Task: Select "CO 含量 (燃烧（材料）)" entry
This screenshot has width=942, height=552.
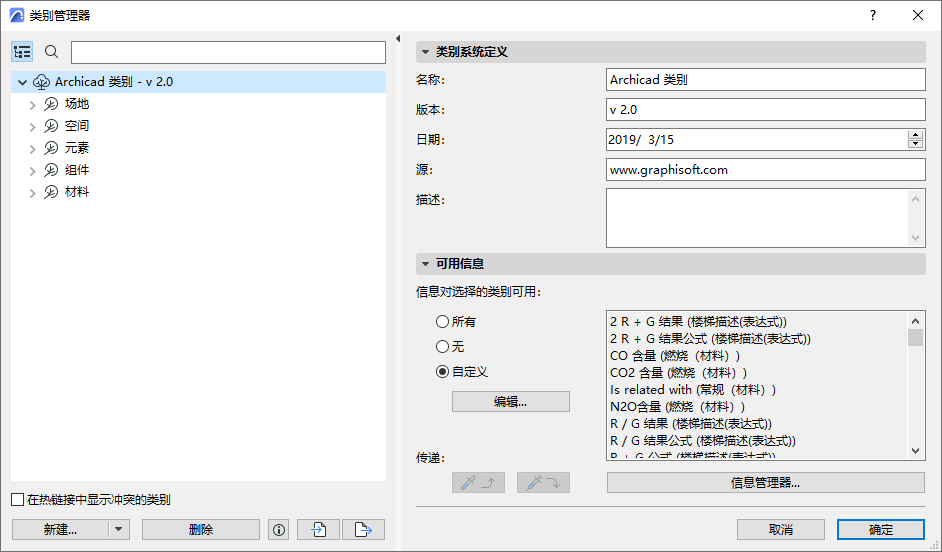Action: [675, 356]
